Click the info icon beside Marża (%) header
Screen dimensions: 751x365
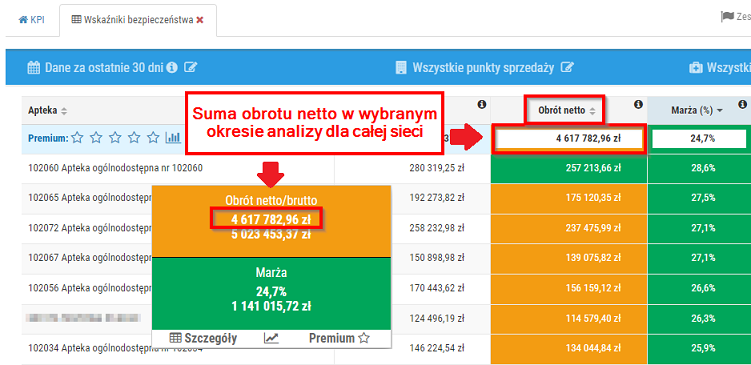742,104
